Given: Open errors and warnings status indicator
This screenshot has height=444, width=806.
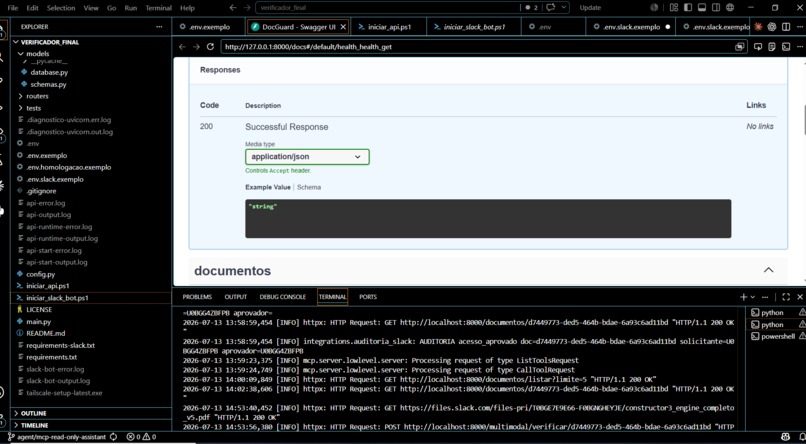Looking at the screenshot, I should click(x=141, y=437).
